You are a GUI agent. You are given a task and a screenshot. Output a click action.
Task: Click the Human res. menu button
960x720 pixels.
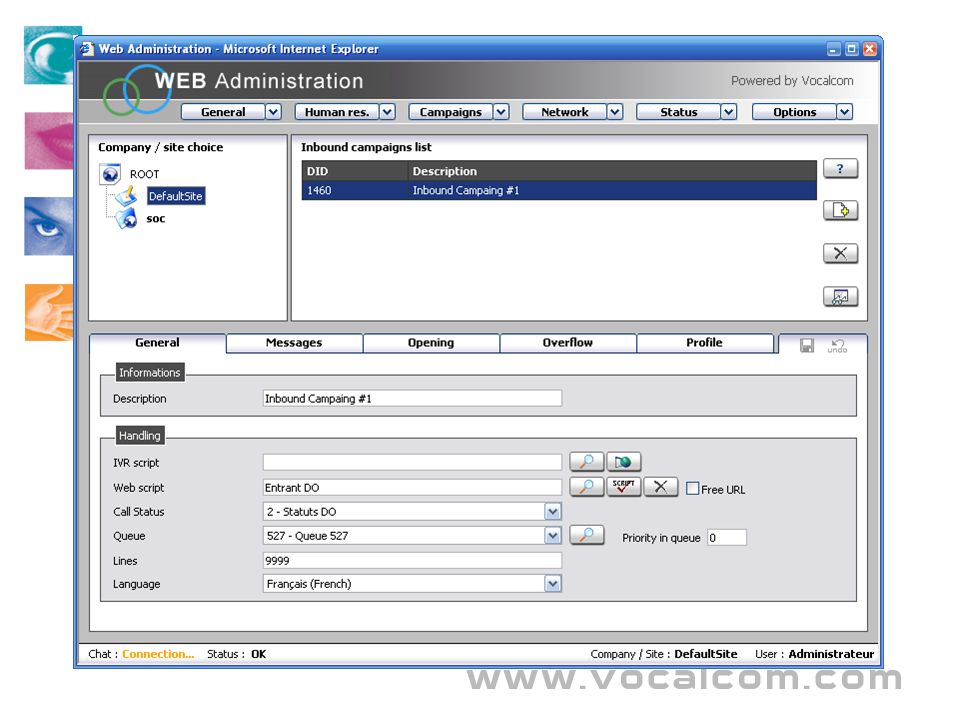point(337,112)
